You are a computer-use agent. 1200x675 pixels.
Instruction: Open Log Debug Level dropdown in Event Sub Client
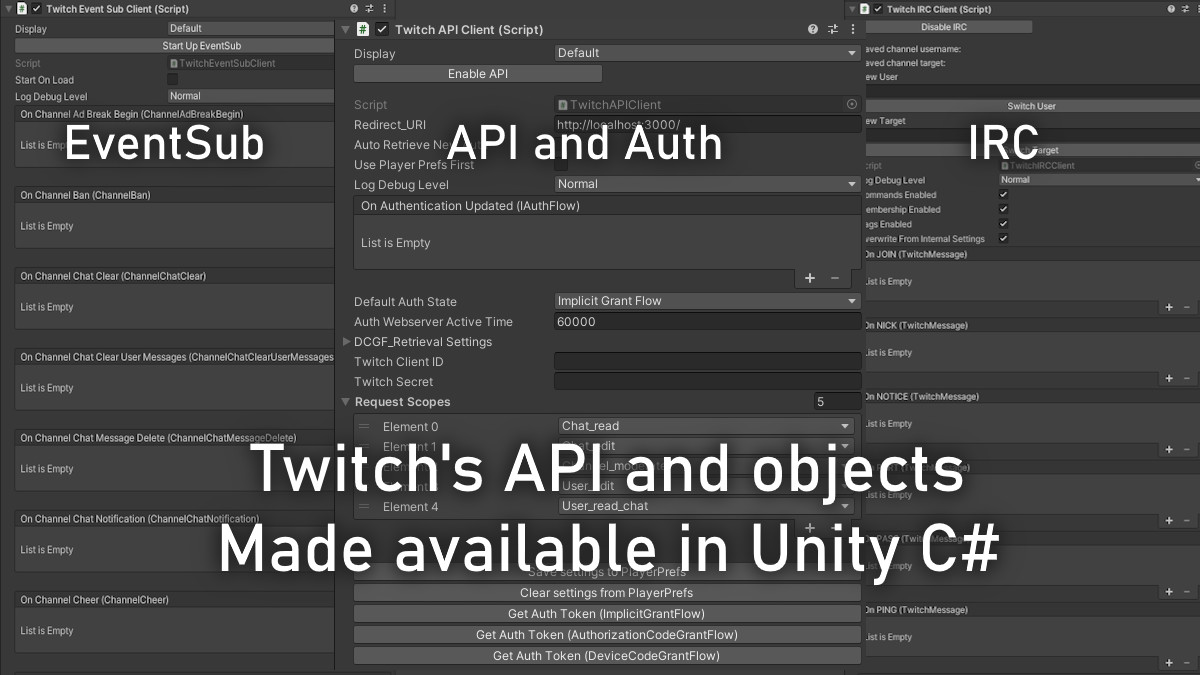point(251,96)
